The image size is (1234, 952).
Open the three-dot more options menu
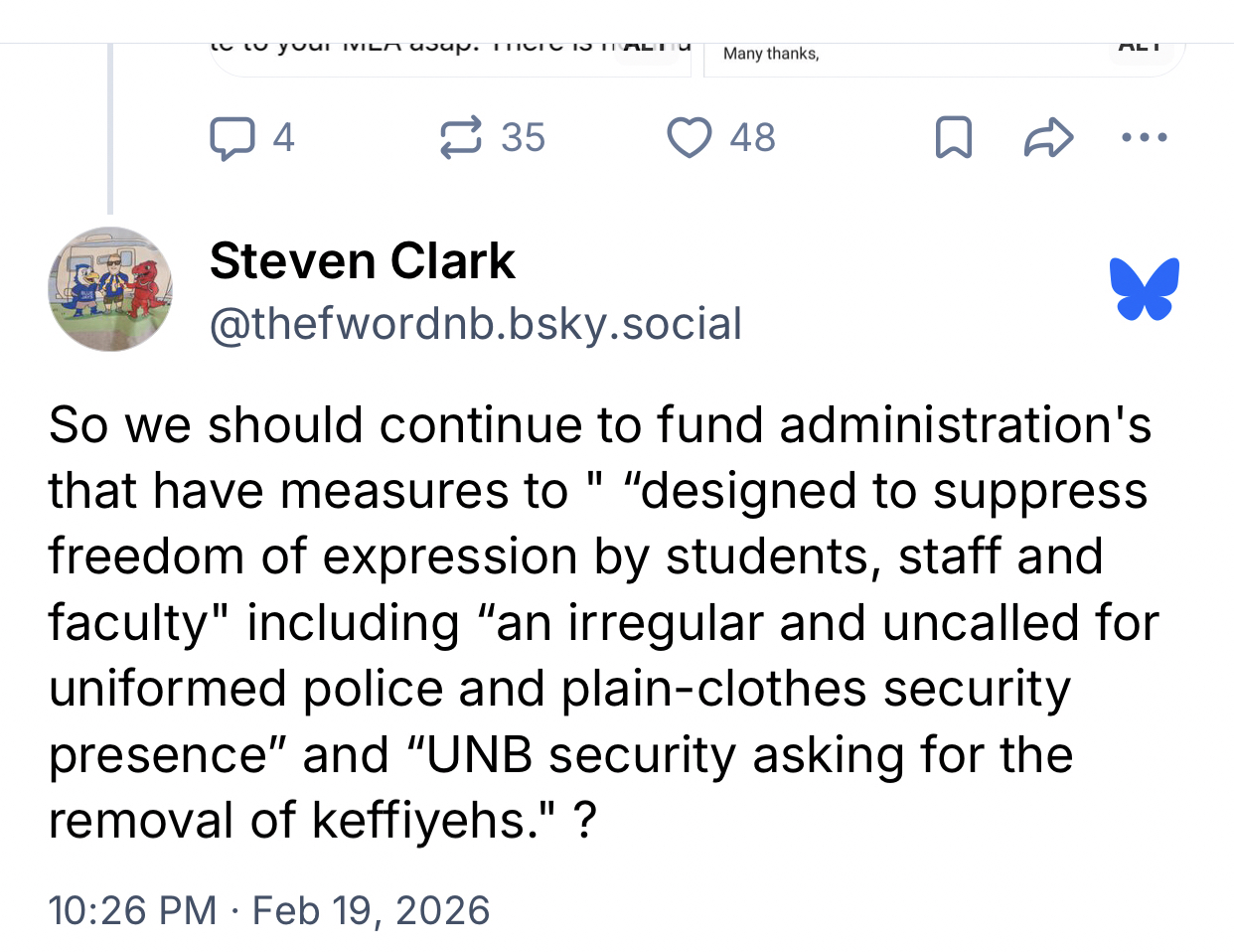coord(1144,137)
